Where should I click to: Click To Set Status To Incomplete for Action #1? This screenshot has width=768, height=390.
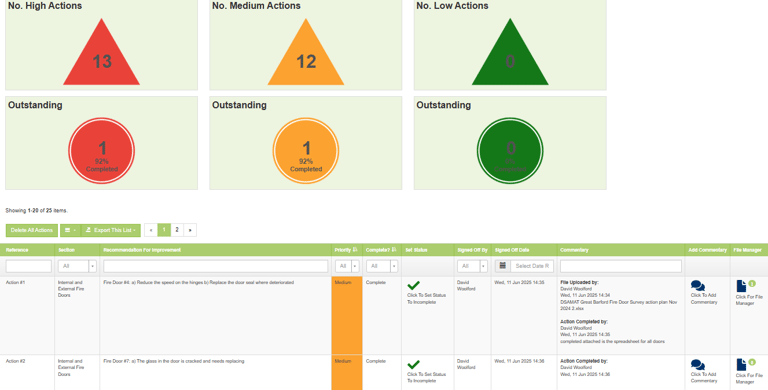(x=427, y=299)
